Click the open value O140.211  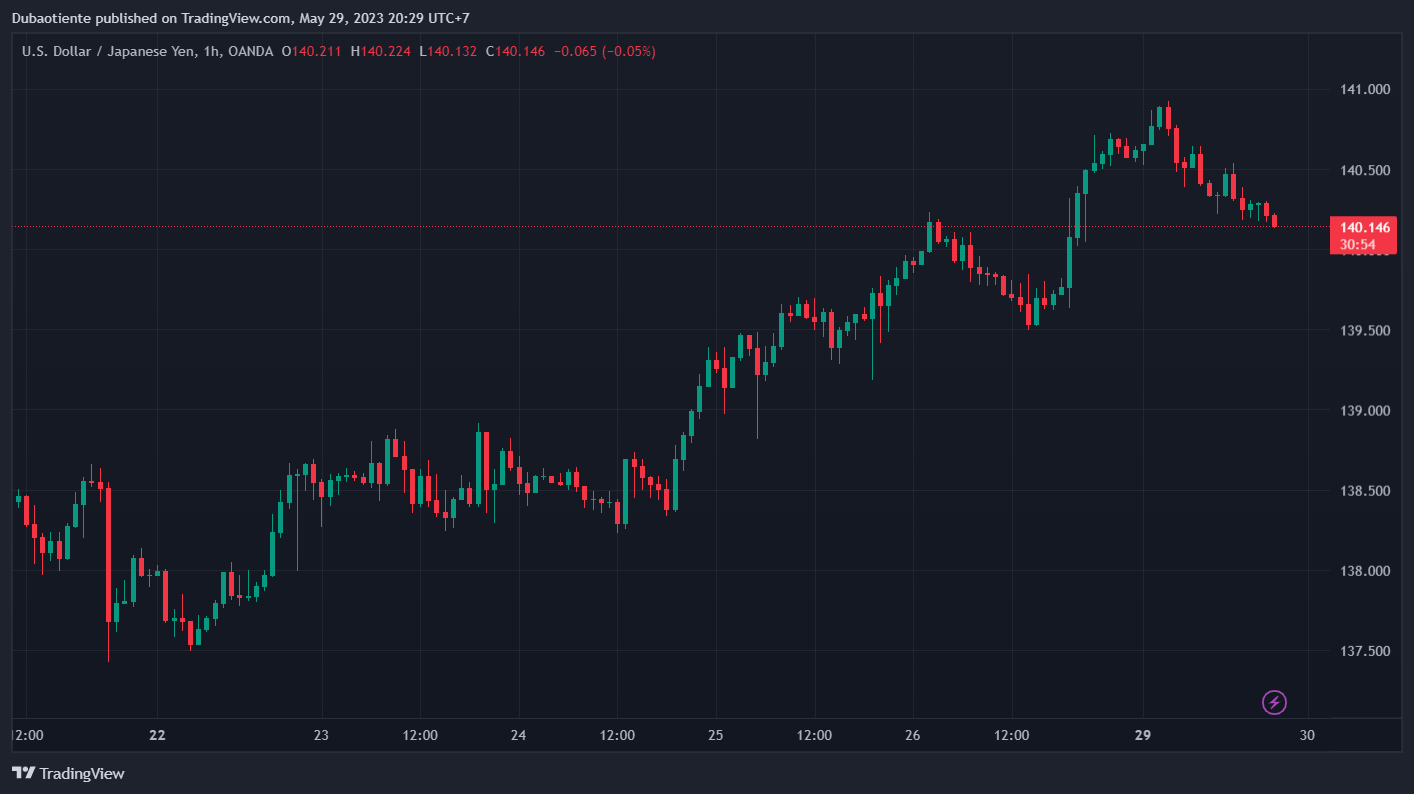click(312, 51)
